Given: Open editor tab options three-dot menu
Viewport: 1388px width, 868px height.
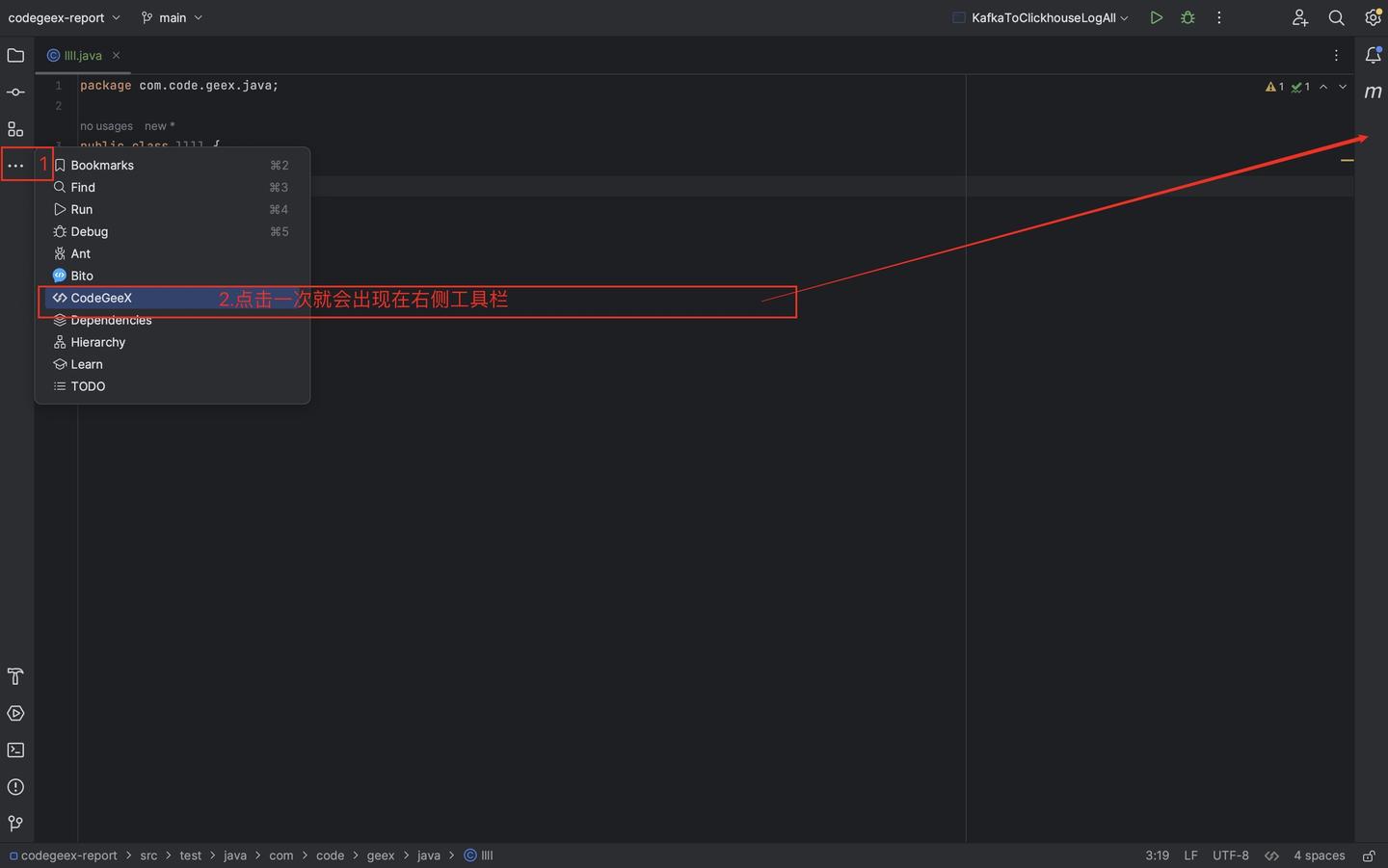Looking at the screenshot, I should (x=1336, y=55).
